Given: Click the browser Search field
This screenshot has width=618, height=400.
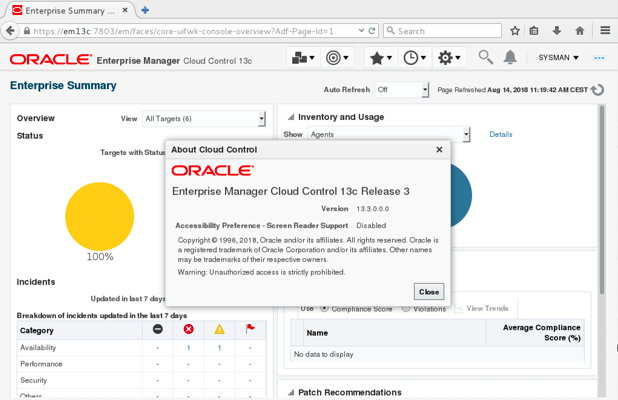Looking at the screenshot, I should click(x=442, y=31).
